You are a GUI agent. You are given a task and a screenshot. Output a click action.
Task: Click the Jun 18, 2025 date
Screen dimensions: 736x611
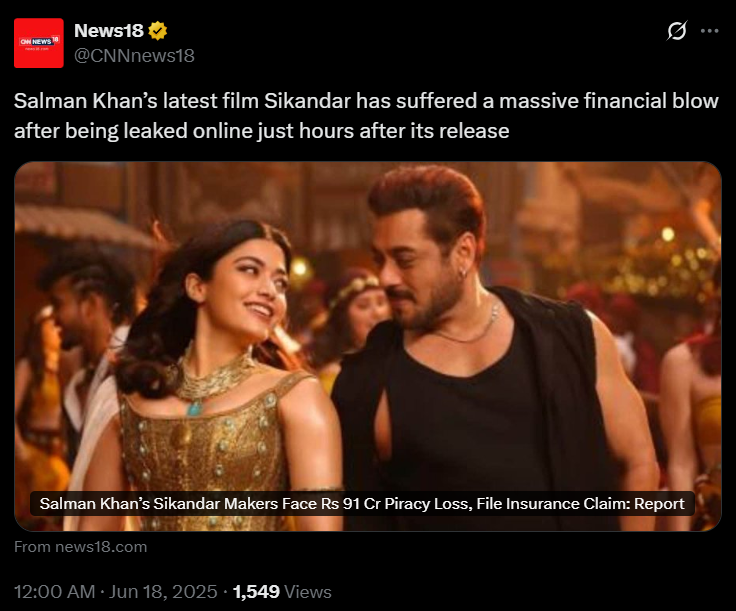pos(163,591)
